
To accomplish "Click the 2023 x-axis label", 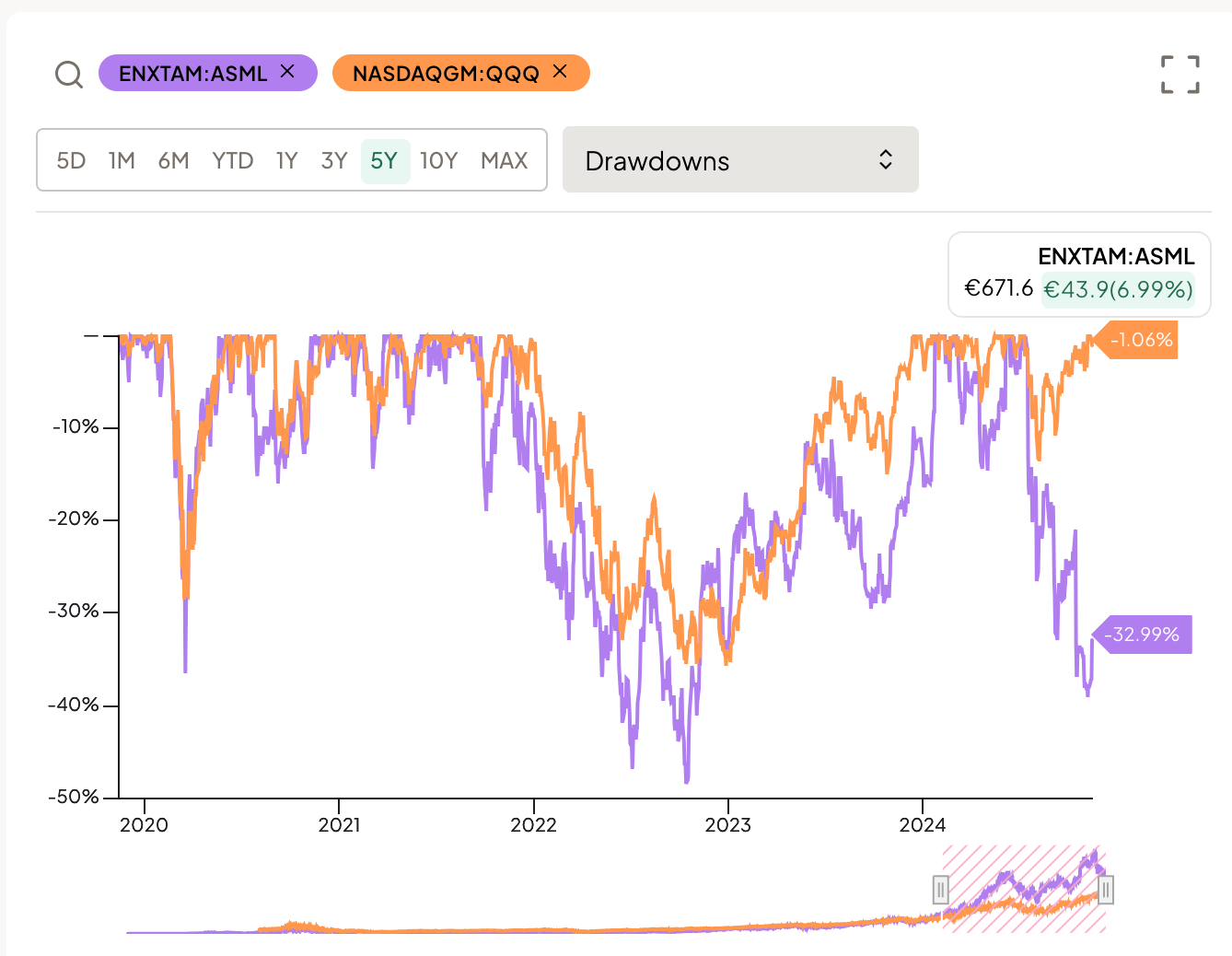I will [x=728, y=824].
